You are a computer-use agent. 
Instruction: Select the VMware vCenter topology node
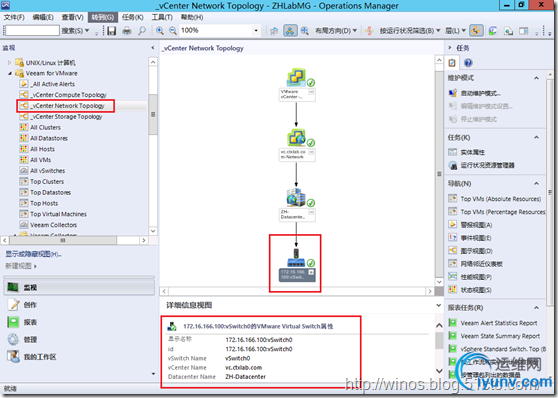[x=296, y=77]
